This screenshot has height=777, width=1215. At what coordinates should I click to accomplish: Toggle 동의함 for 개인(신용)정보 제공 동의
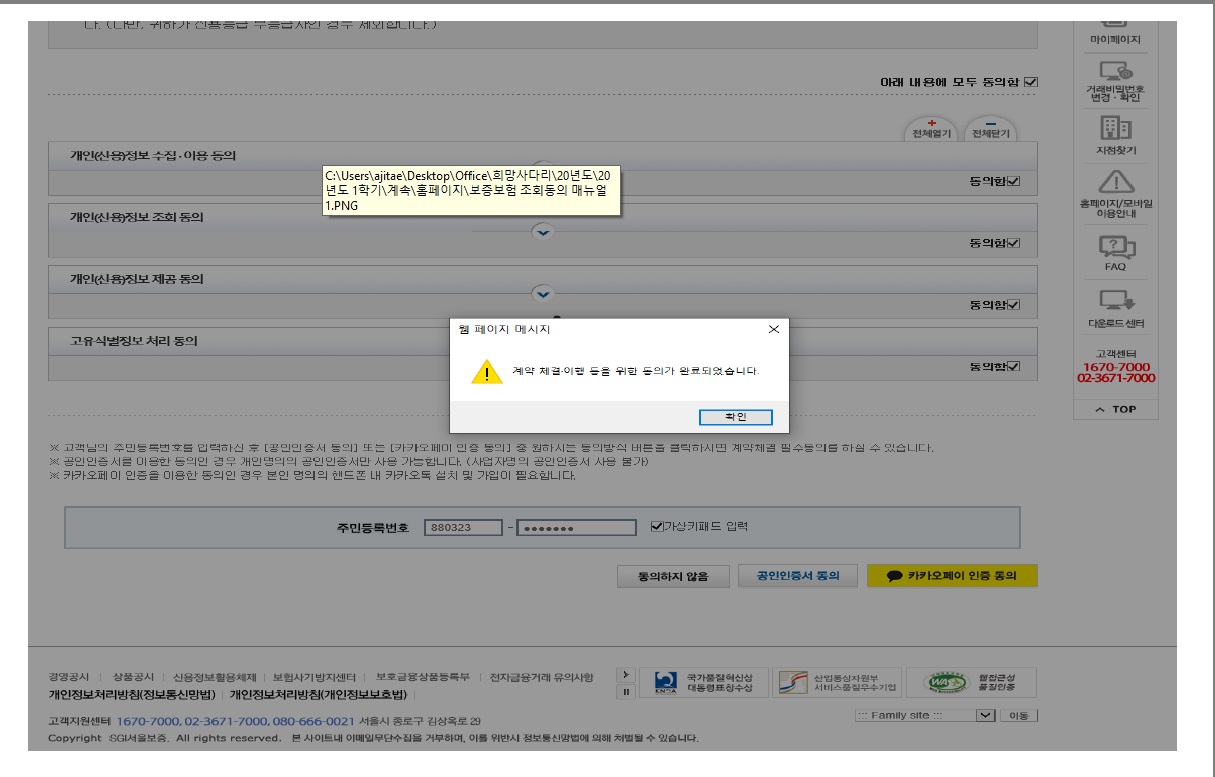(1014, 305)
